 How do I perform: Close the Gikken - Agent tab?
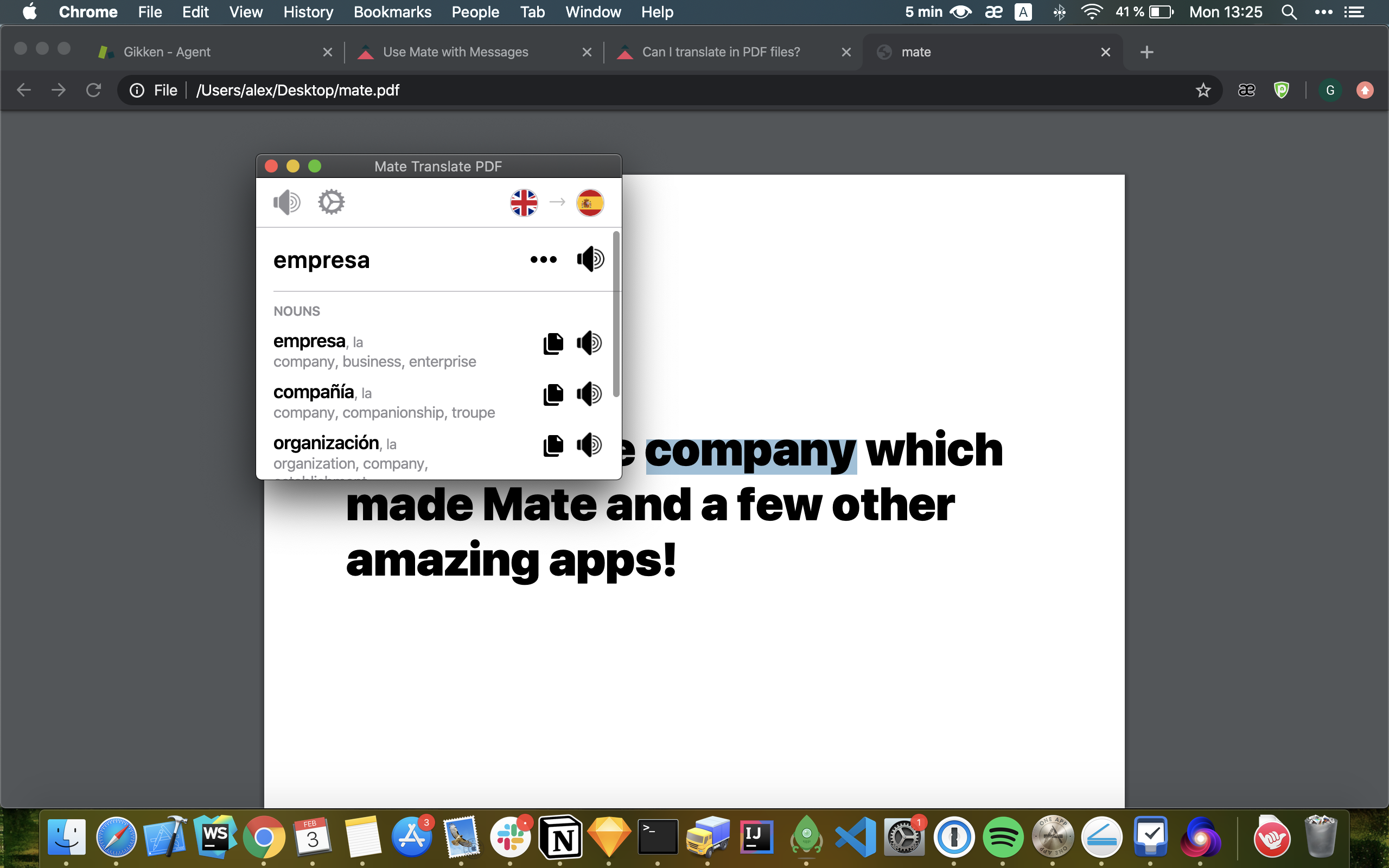coord(328,52)
